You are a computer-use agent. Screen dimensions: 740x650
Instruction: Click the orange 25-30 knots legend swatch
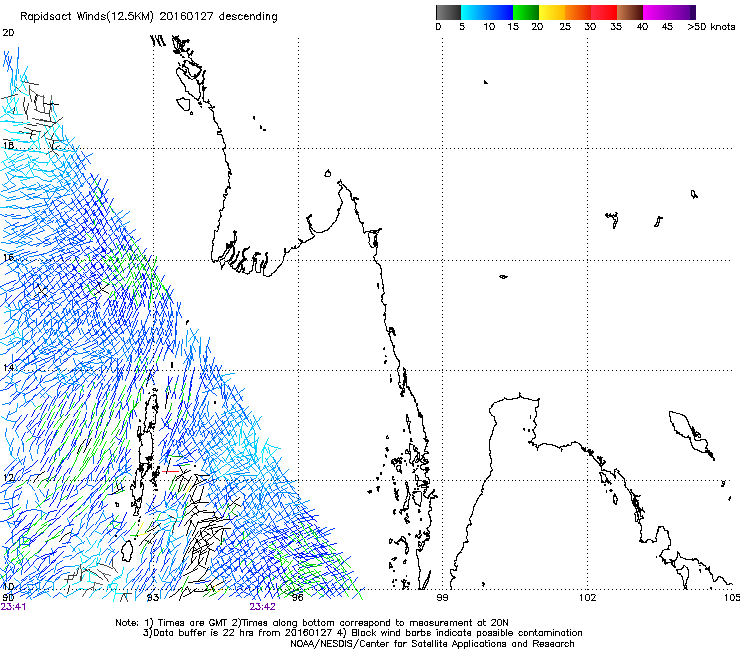click(578, 12)
